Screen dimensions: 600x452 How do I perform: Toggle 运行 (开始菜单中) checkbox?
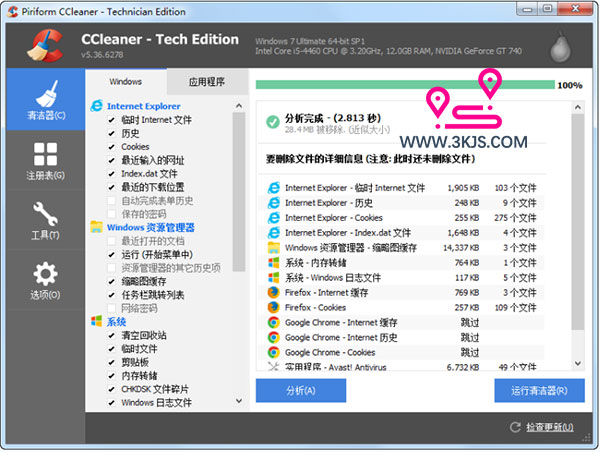[111, 254]
